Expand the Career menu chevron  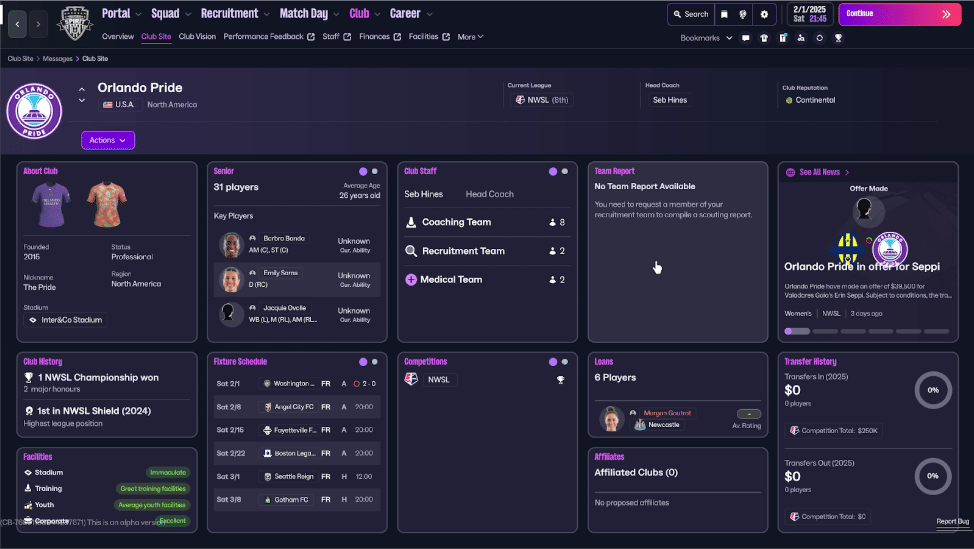(x=429, y=14)
